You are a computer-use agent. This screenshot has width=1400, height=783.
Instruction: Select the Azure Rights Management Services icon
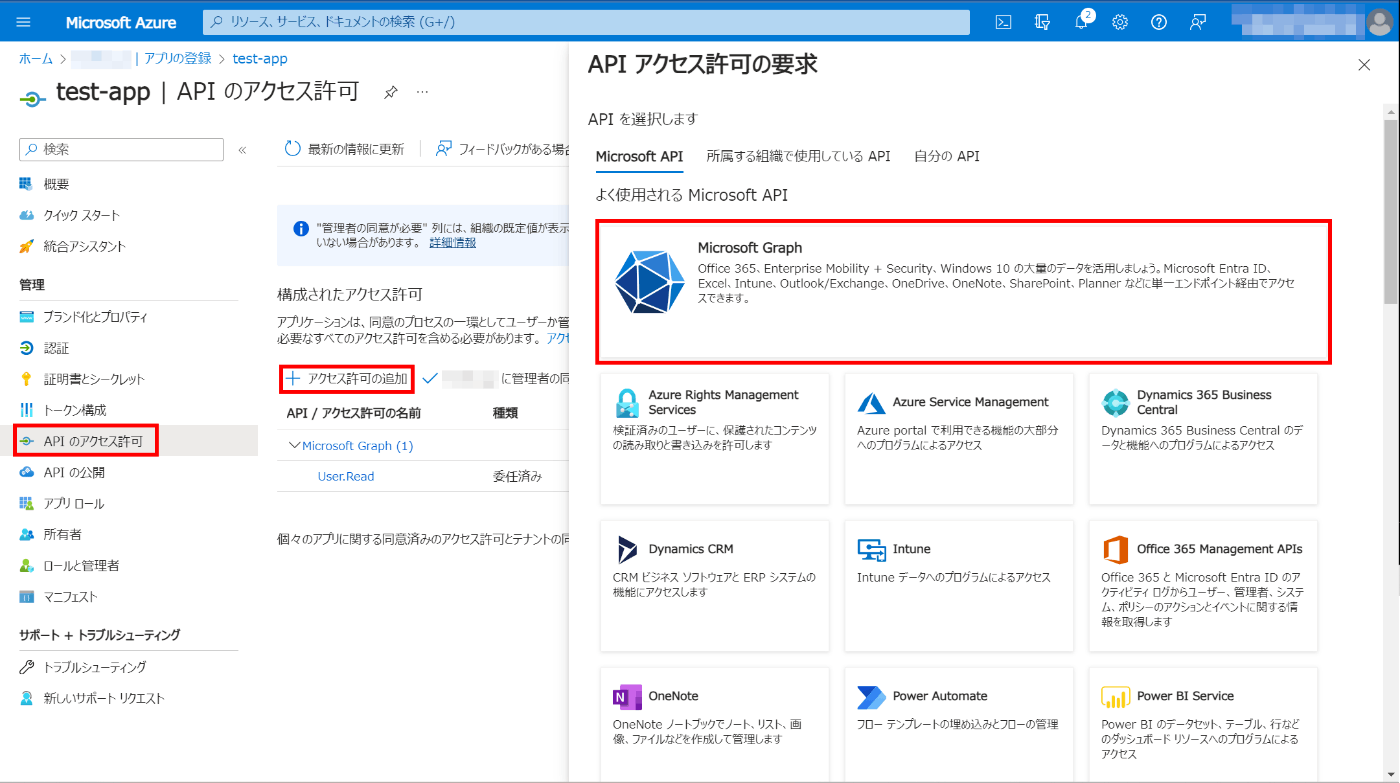pos(627,403)
